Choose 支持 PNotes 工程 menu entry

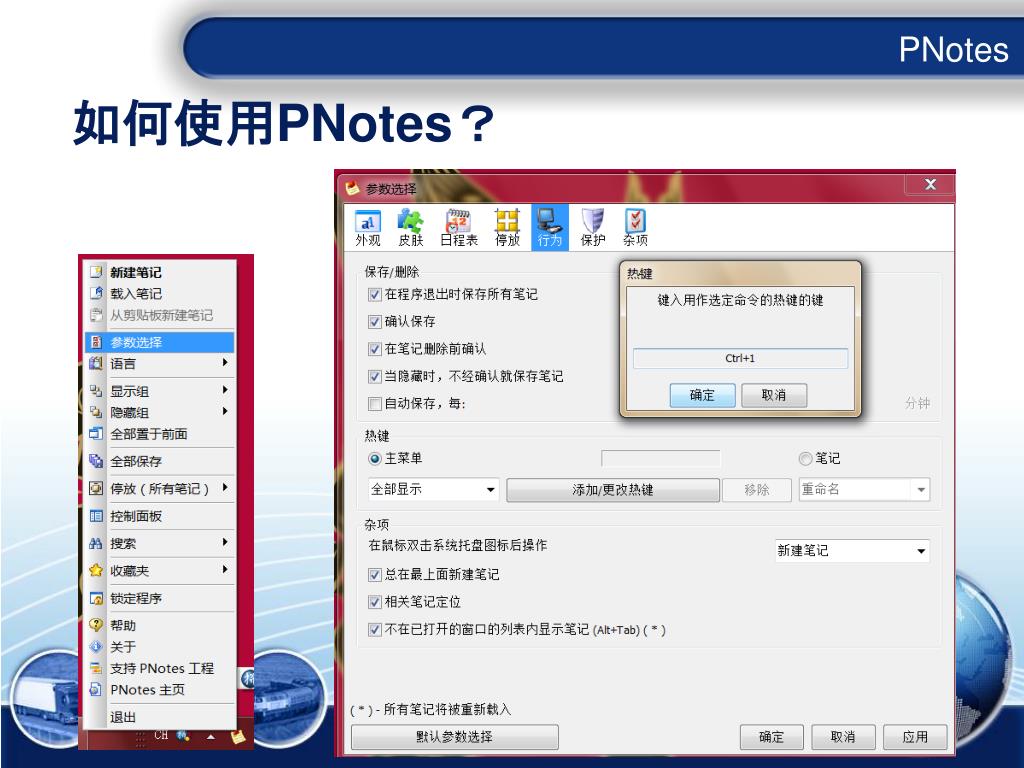click(160, 668)
